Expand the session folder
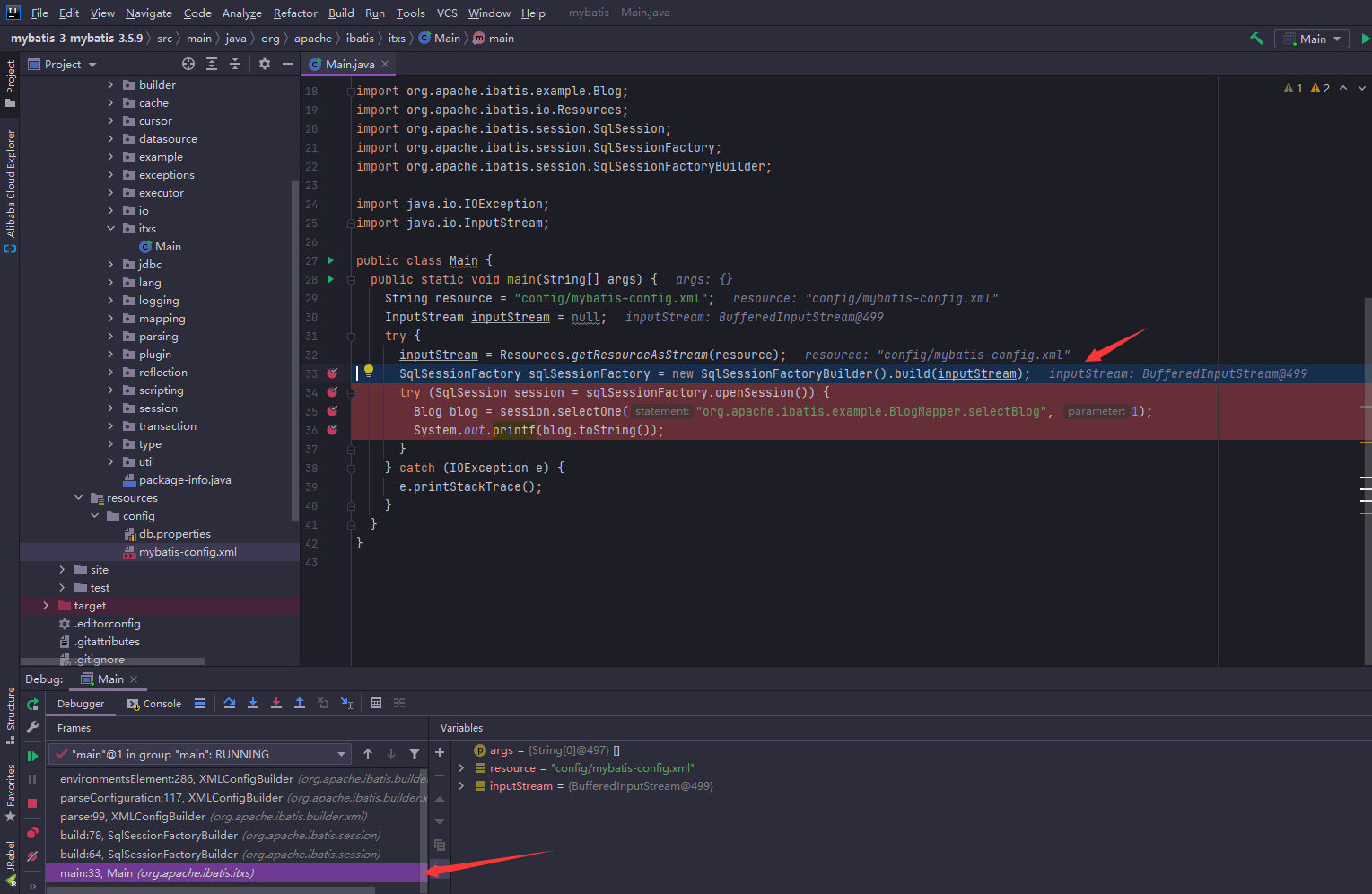 [x=110, y=408]
